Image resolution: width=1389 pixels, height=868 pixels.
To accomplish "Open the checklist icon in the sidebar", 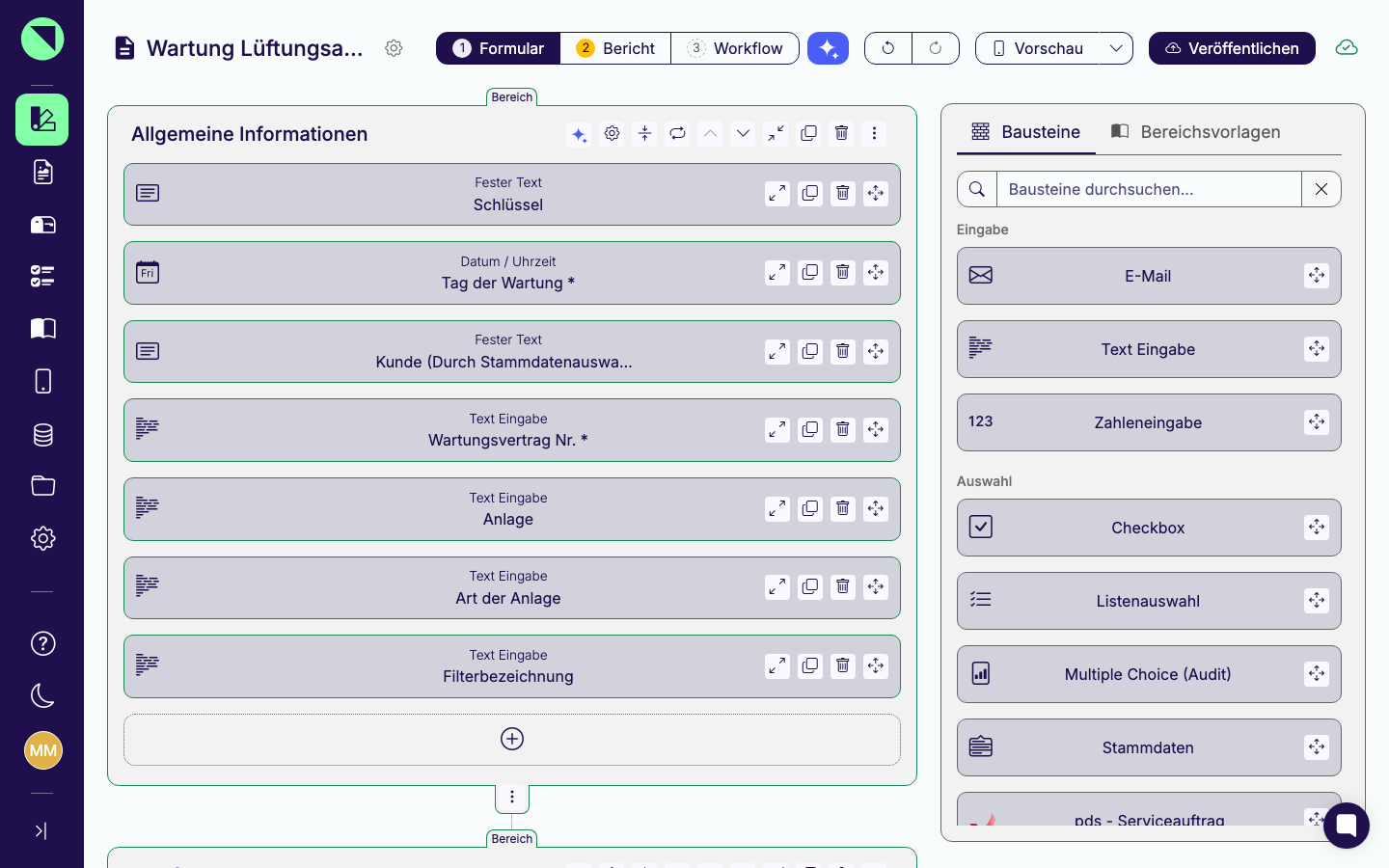I will pyautogui.click(x=42, y=277).
